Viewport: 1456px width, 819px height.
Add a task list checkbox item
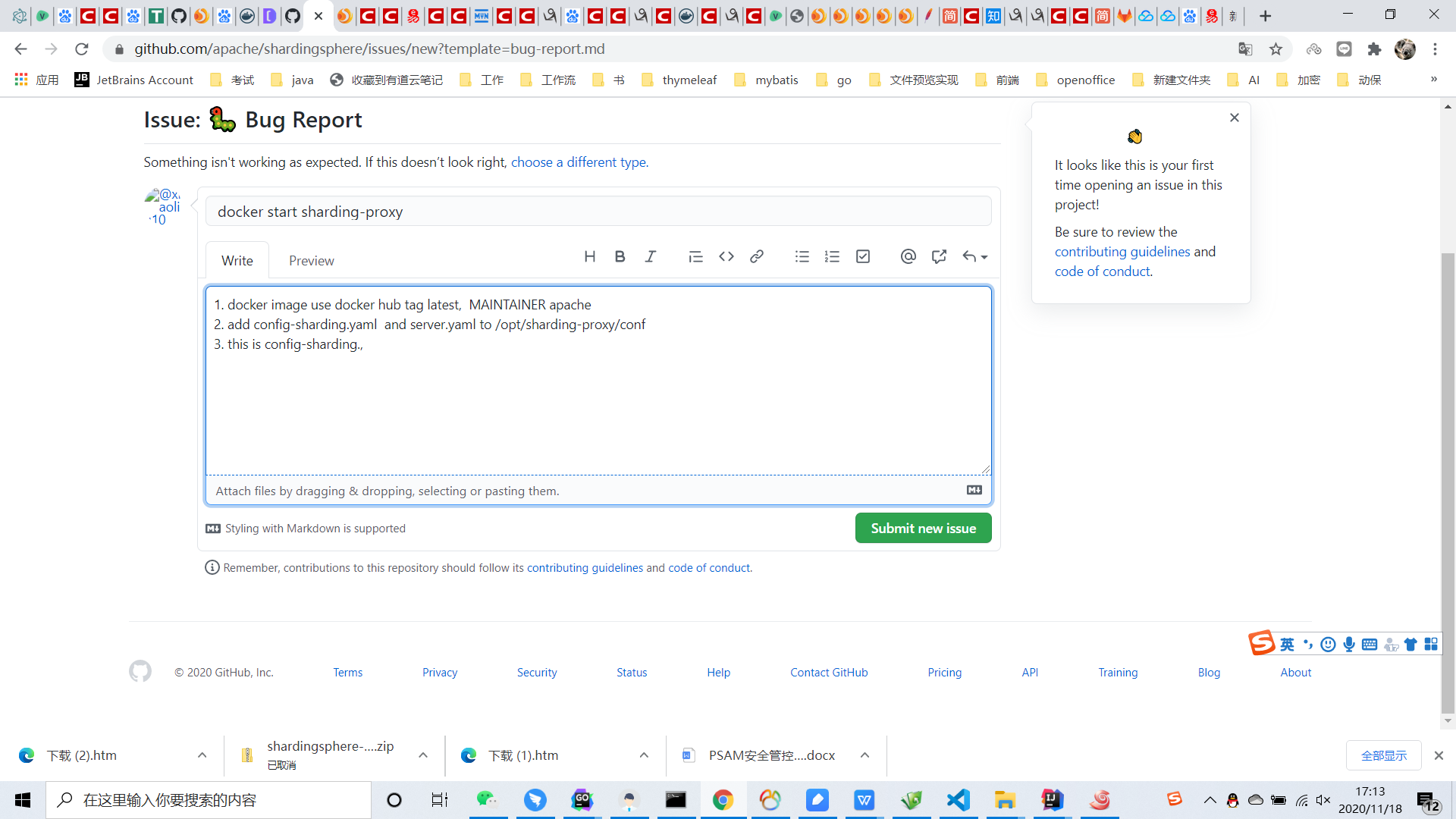[x=862, y=256]
